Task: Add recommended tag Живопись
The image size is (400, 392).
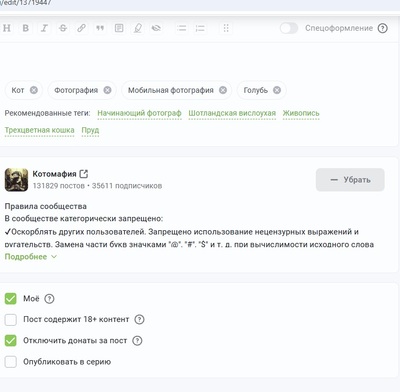Action: [x=301, y=113]
